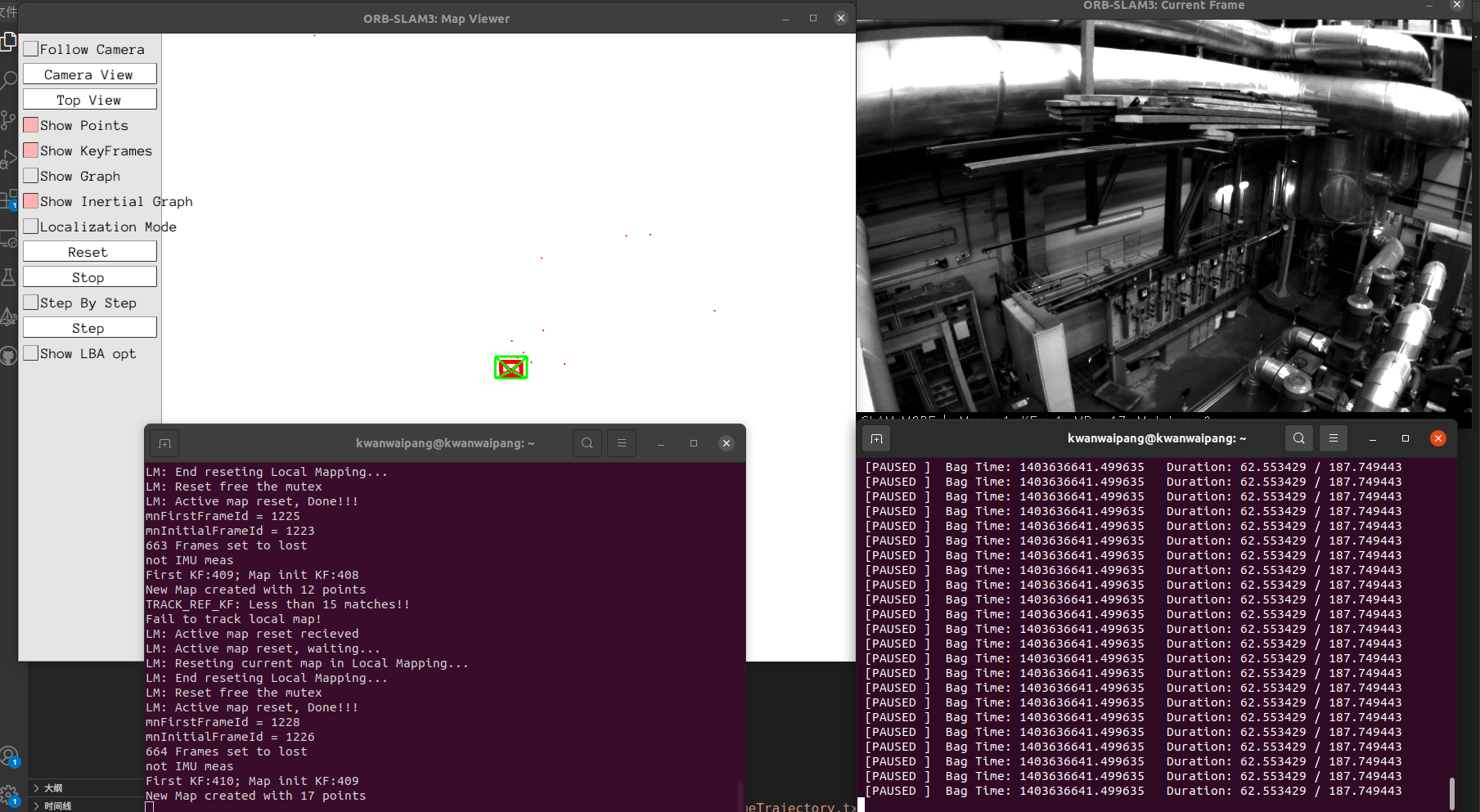Click '664 Frames set to lost' line
Viewport: 1480px width, 812px height.
(x=226, y=751)
